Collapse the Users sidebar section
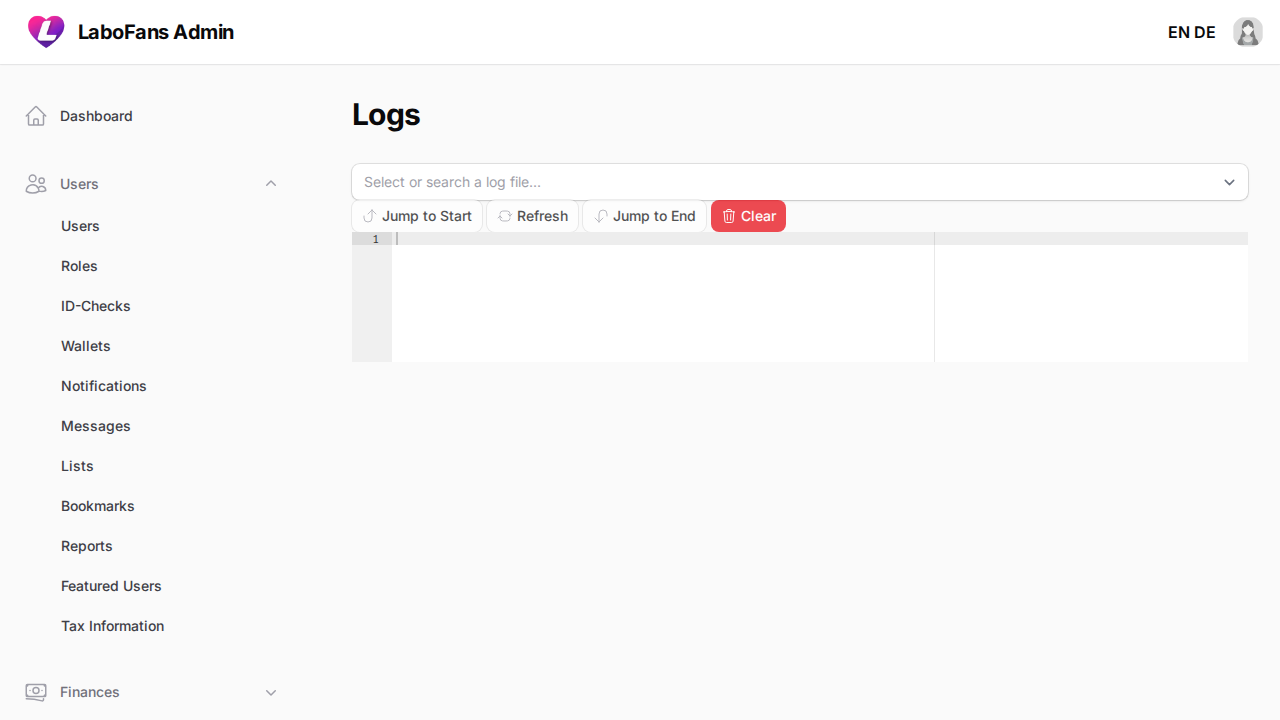This screenshot has height=720, width=1280. tap(271, 184)
